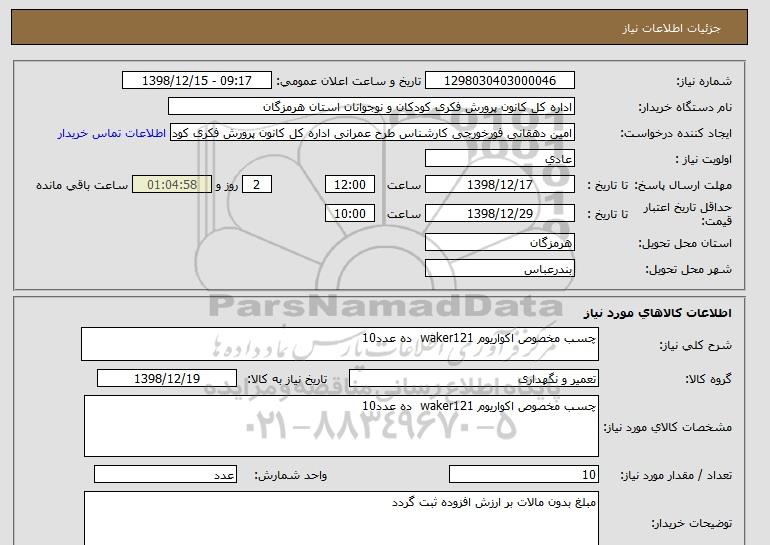Click the goods group field تعمیر و نگهداری
Viewport: 770px width, 545px height.
[473, 379]
